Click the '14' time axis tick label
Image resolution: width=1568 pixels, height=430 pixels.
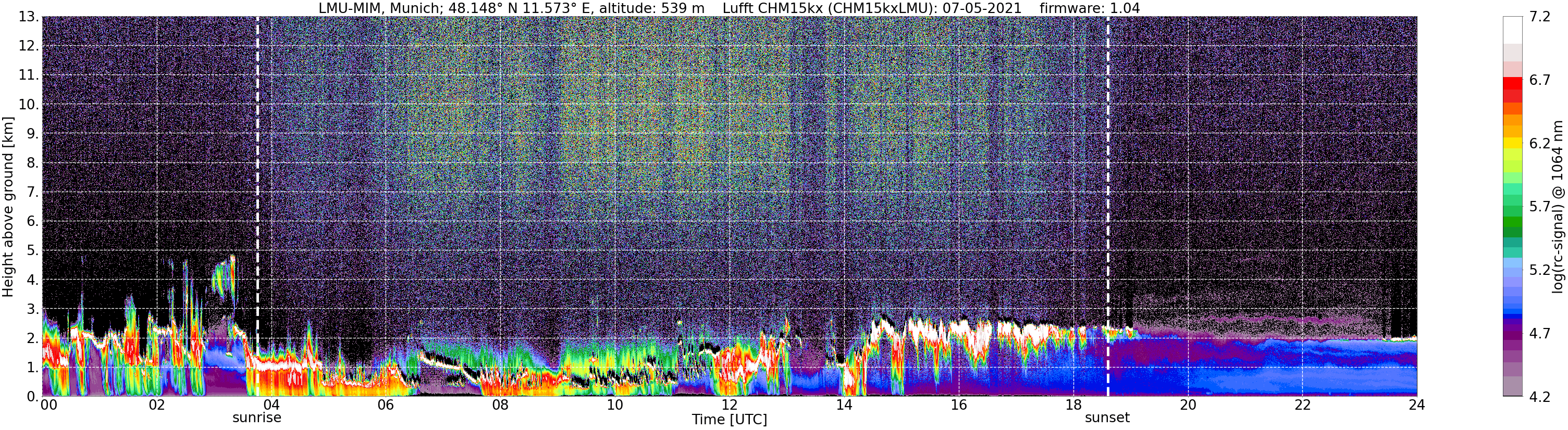click(844, 405)
